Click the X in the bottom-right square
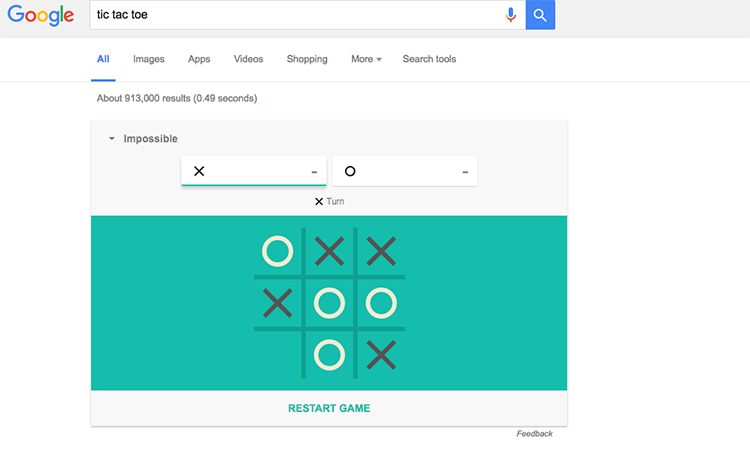This screenshot has width=750, height=452. pyautogui.click(x=381, y=354)
